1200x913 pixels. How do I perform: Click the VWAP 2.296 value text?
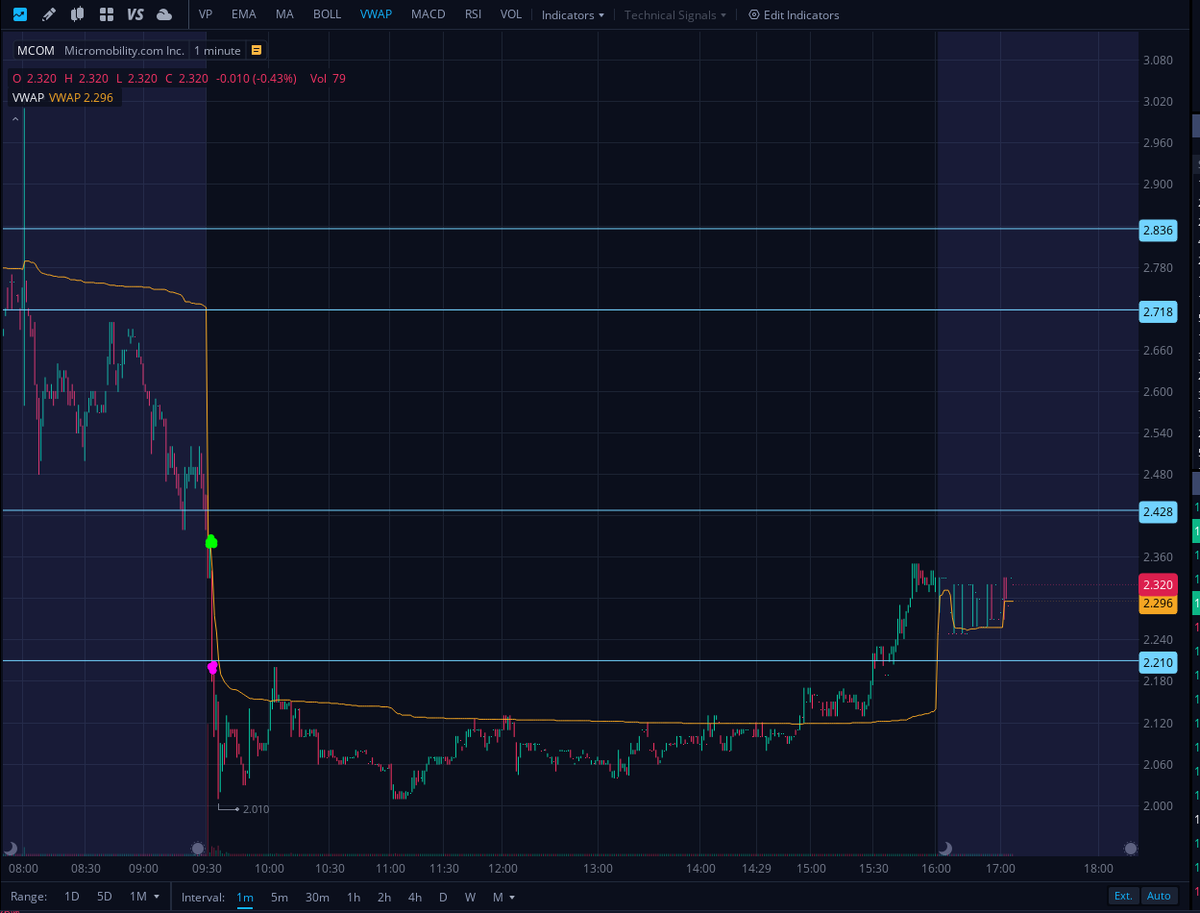(x=81, y=97)
